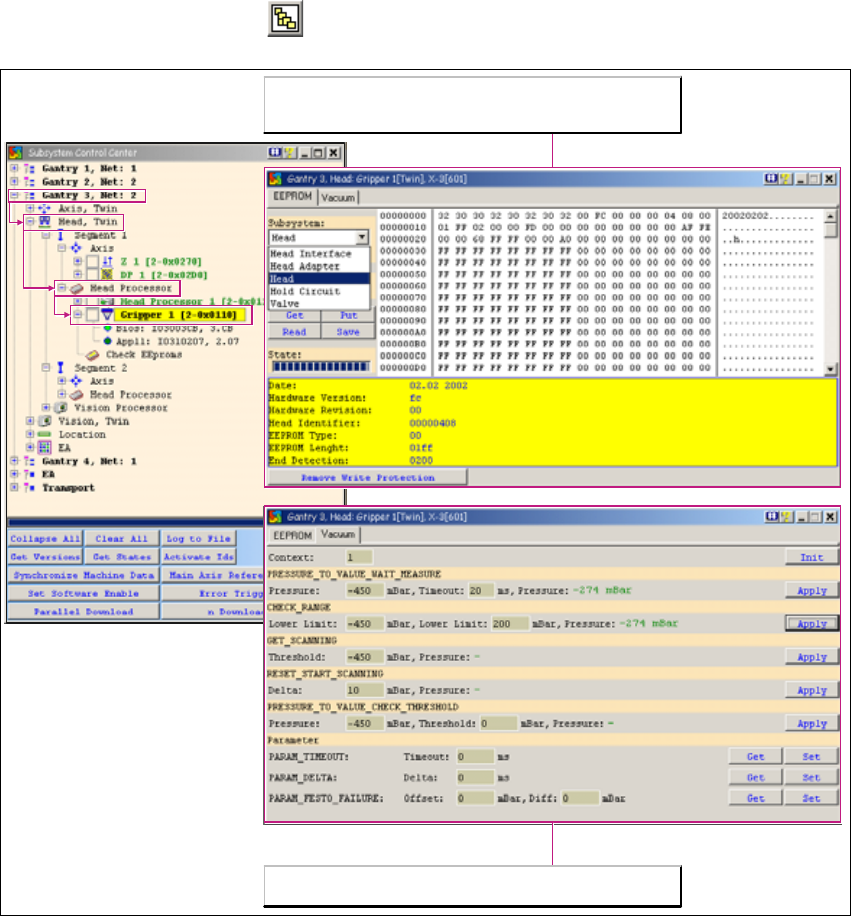Click the Init button beside Context
Screen dimensions: 851x916
(811, 557)
